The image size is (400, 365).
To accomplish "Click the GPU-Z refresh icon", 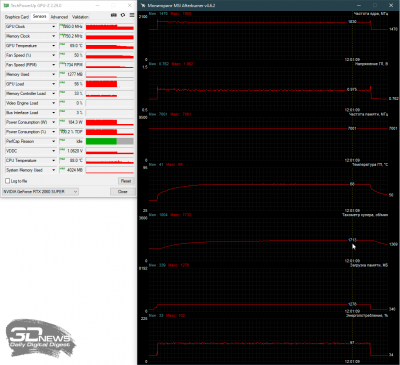I will tap(123, 15).
